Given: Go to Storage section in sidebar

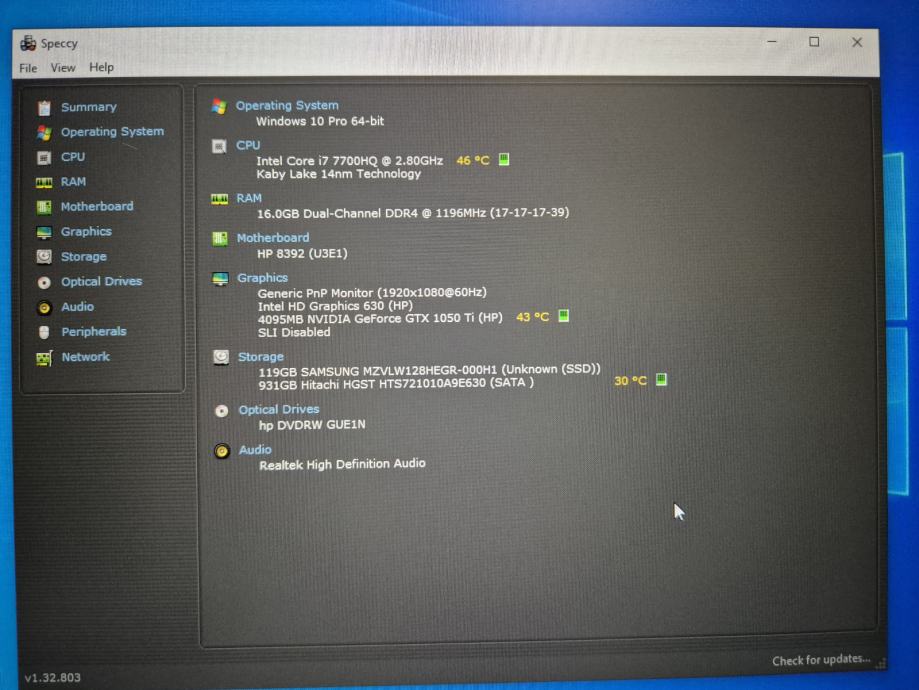Looking at the screenshot, I should click(84, 257).
